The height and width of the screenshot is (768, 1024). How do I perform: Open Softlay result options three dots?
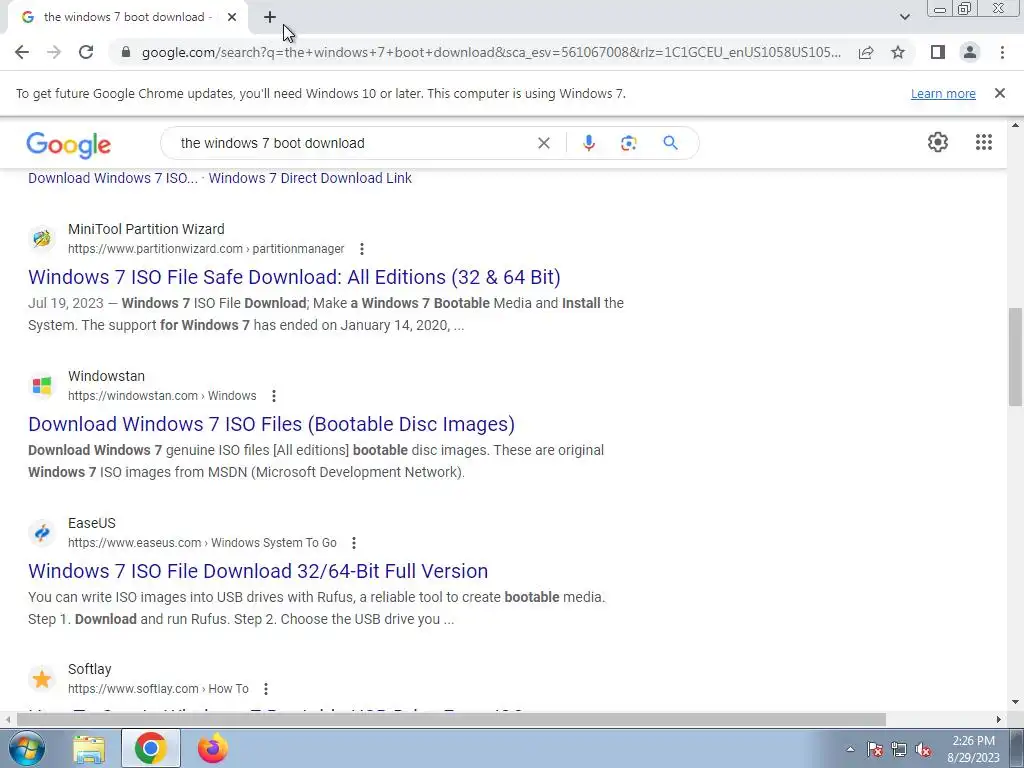tap(266, 689)
